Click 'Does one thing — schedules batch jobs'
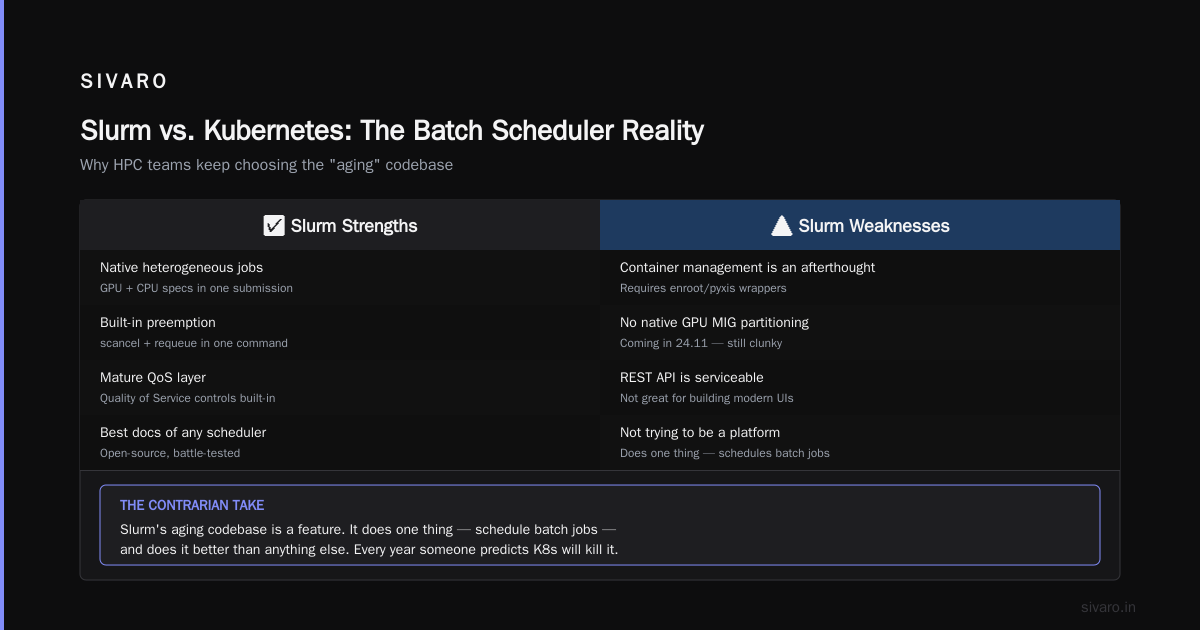This screenshot has height=630, width=1200. (725, 453)
